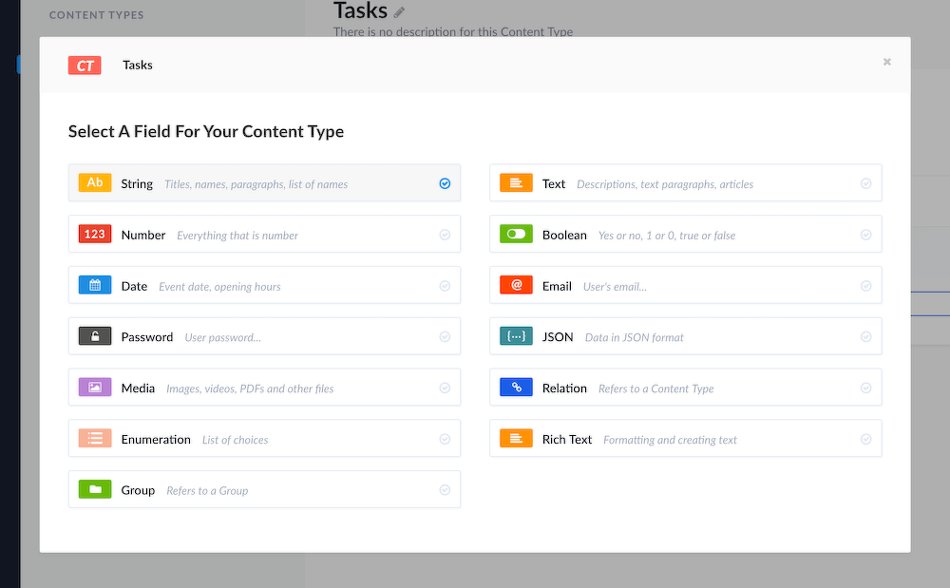
Task: Choose the Rich Text field label
Action: click(x=567, y=439)
